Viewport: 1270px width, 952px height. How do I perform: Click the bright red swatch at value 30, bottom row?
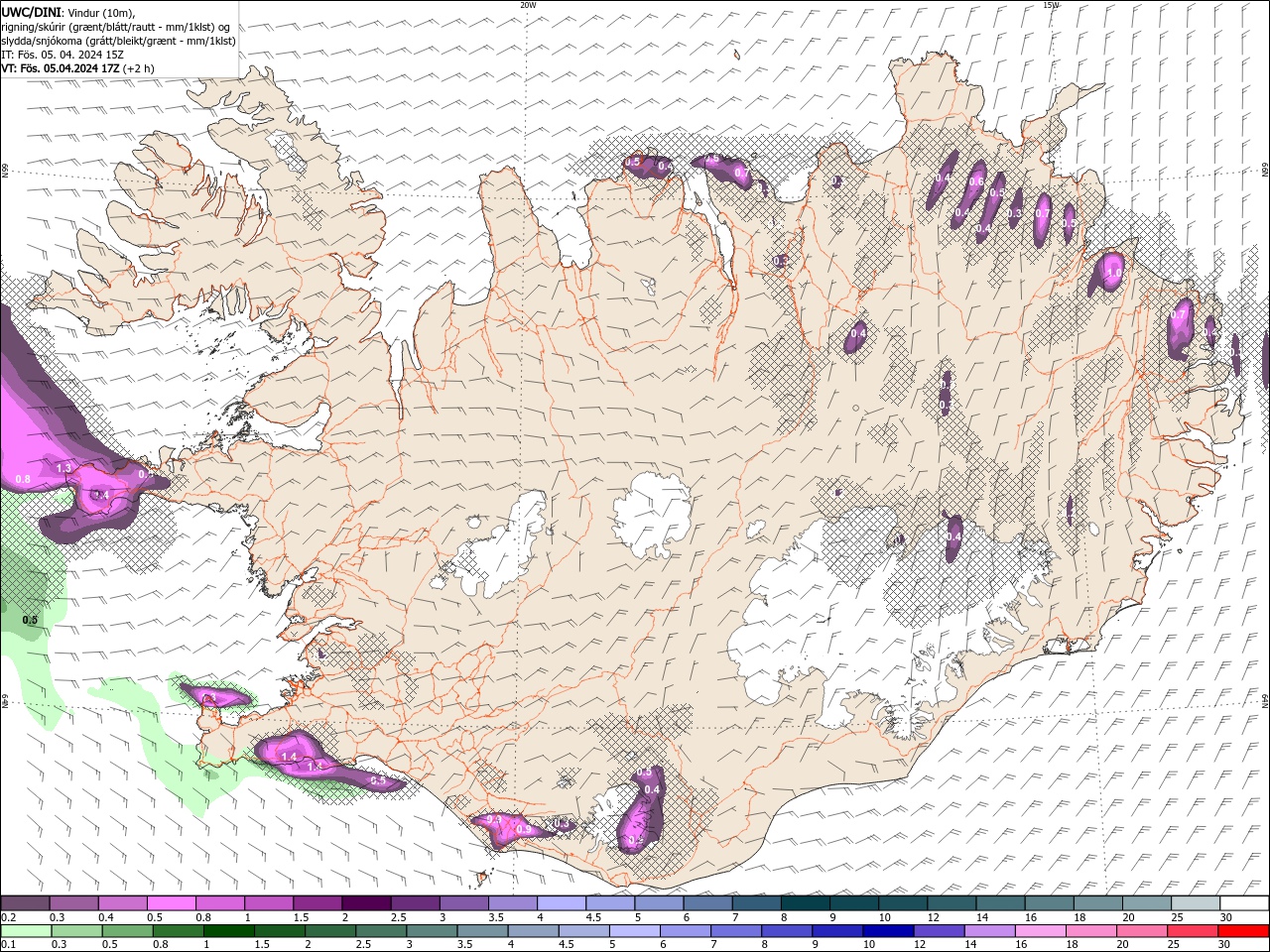(1243, 931)
